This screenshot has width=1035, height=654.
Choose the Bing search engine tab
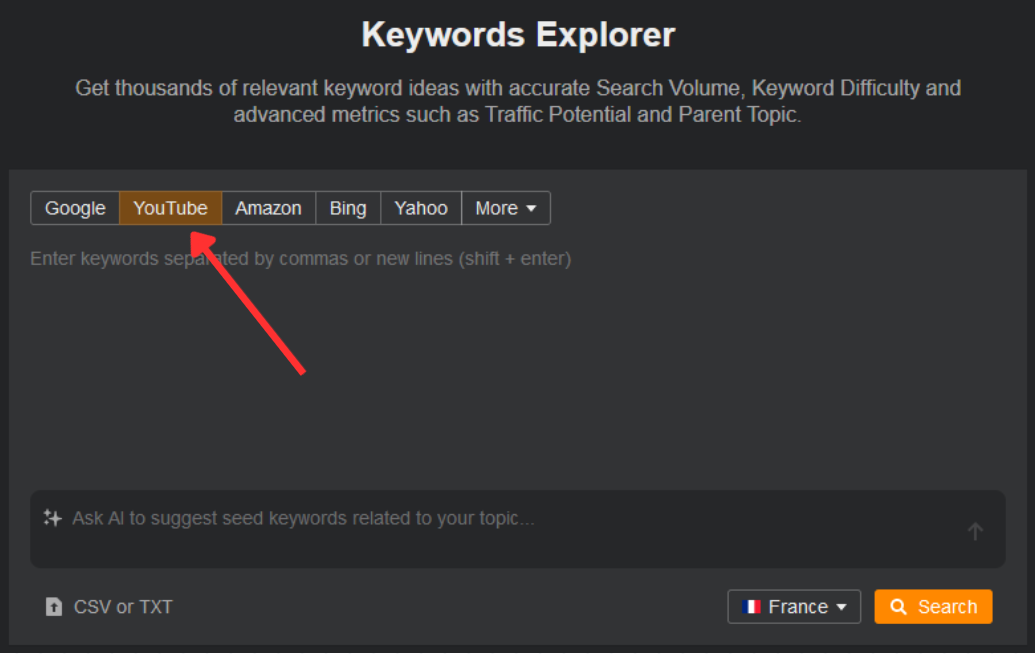pos(348,209)
